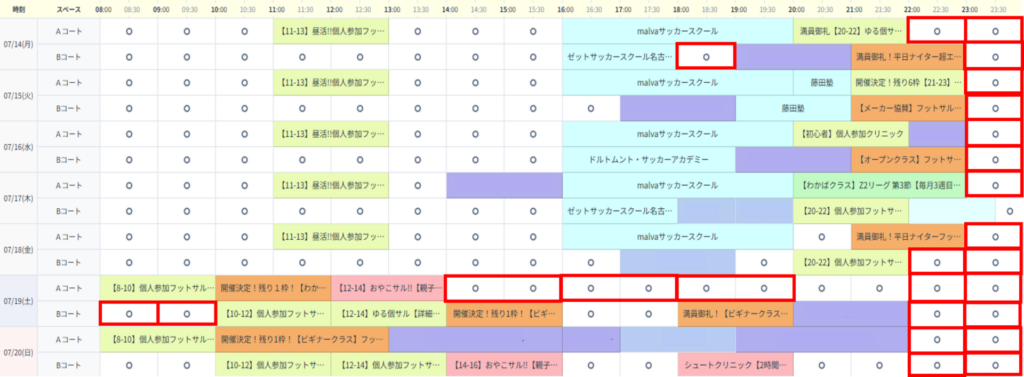Image resolution: width=1024 pixels, height=377 pixels.
Task: Open 【12-14】おやこサル event on 07/19
Action: pos(388,287)
